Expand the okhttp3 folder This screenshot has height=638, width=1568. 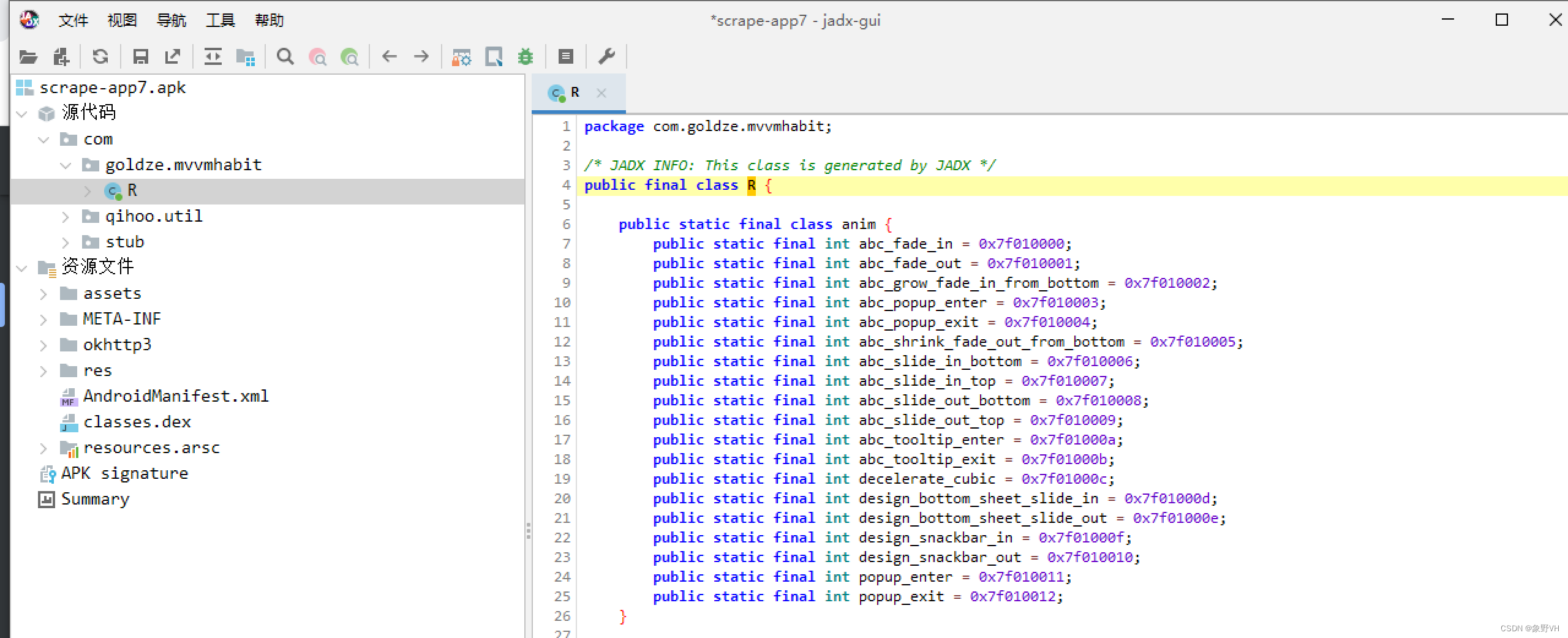[44, 345]
